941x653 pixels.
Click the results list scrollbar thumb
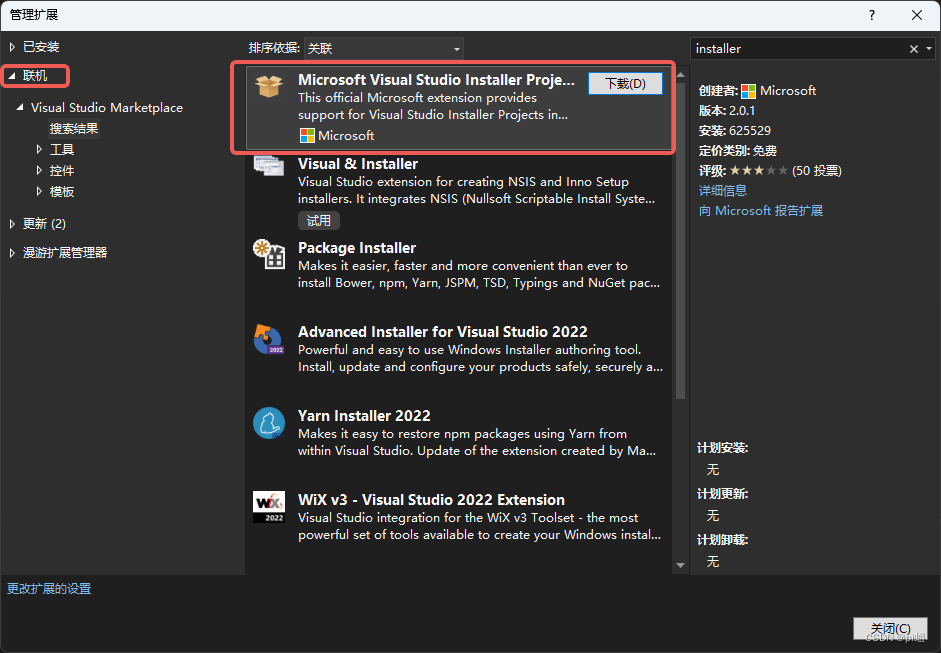tap(681, 241)
